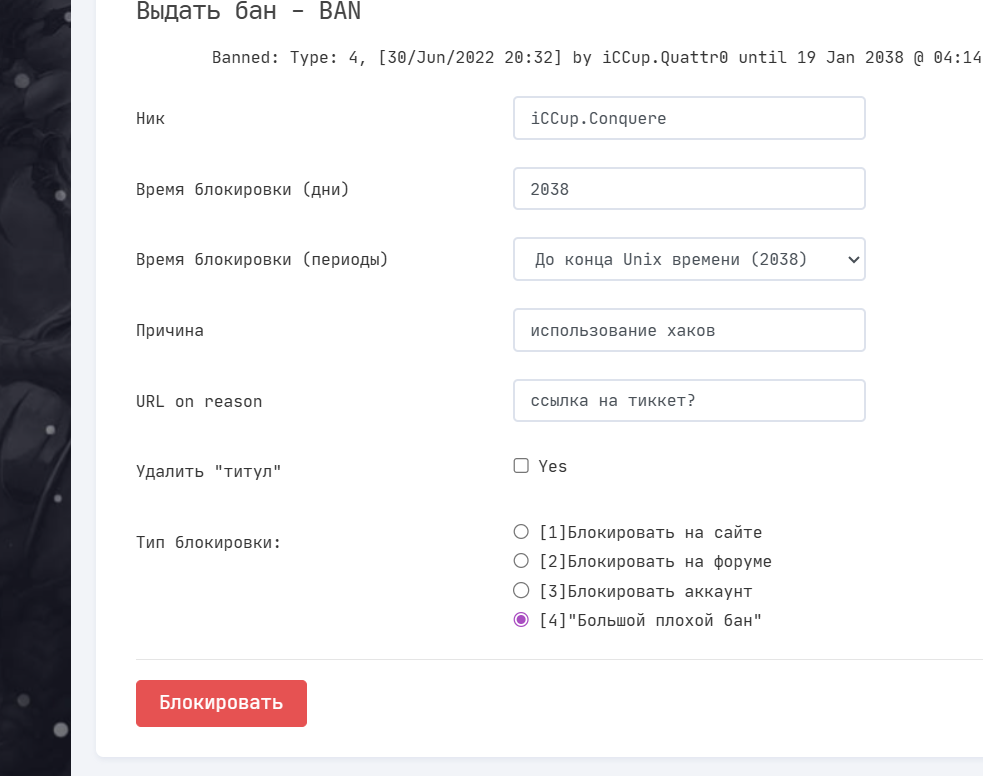Click the Ник input field
The image size is (983, 776).
coord(688,118)
